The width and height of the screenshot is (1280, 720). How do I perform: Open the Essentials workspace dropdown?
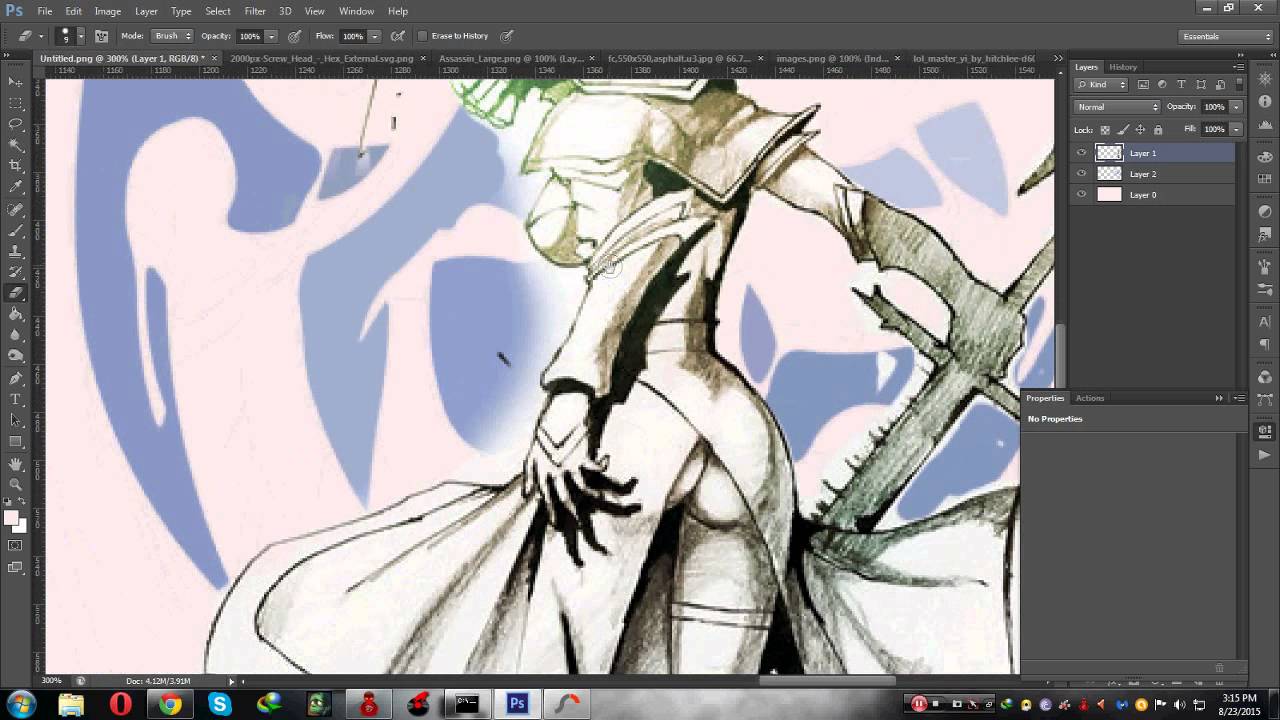[x=1226, y=37]
